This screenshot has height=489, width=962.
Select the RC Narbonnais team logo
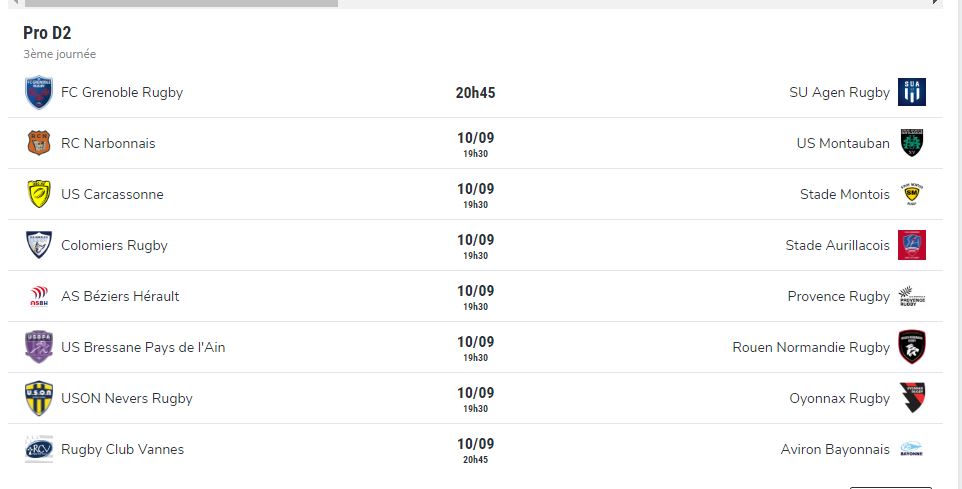tap(39, 143)
